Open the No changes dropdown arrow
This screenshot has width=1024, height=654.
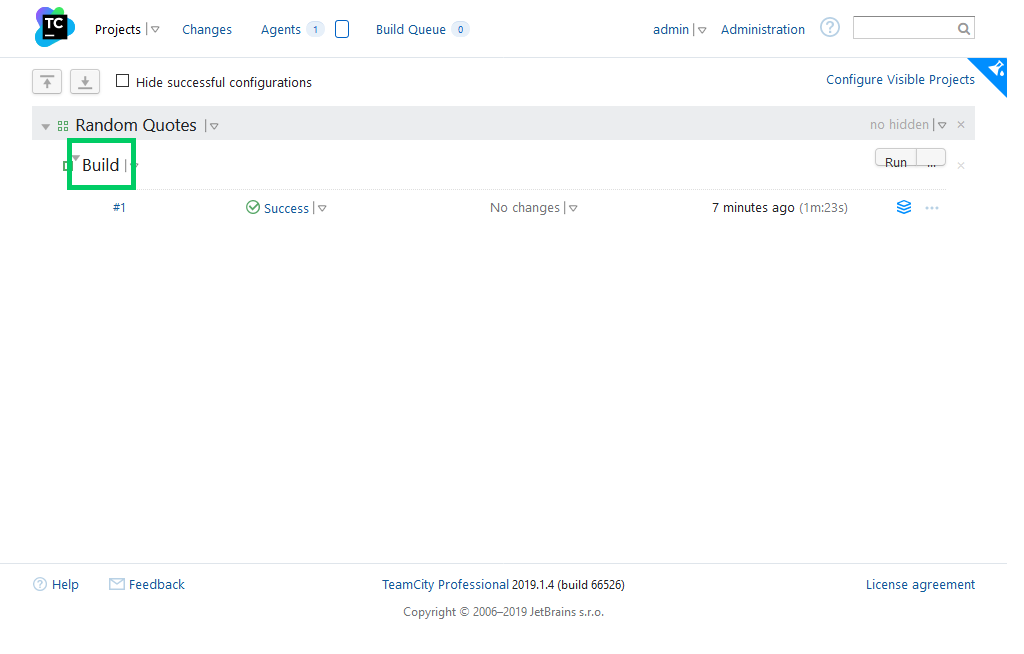click(573, 208)
